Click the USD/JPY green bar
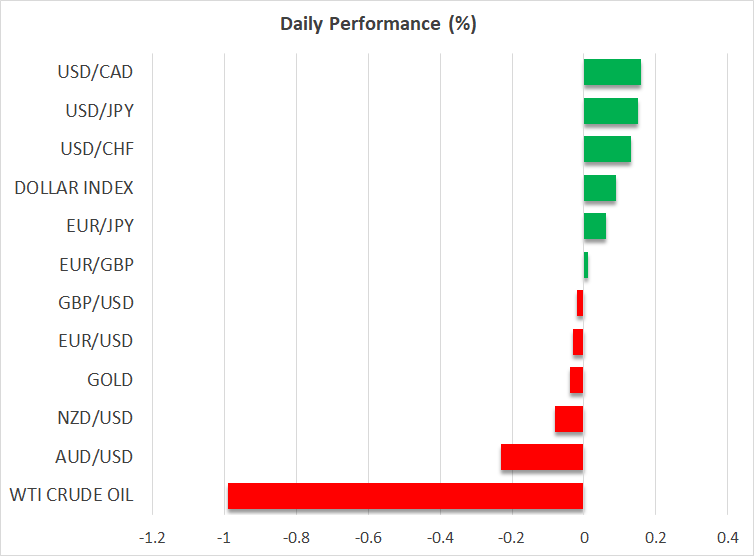Image resolution: width=754 pixels, height=556 pixels. tap(610, 111)
